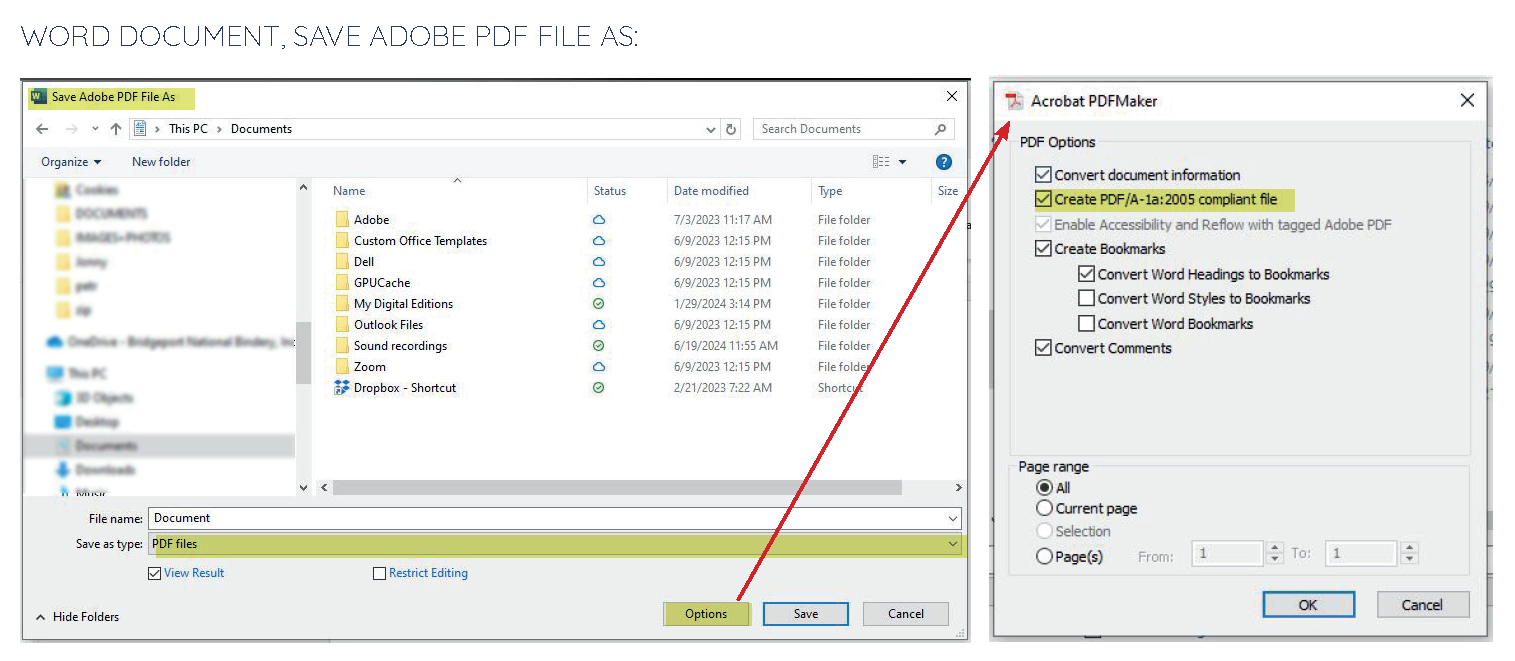This screenshot has width=1515, height=661.
Task: Enable Convert Word Styles to Bookmarks
Action: [x=1087, y=298]
